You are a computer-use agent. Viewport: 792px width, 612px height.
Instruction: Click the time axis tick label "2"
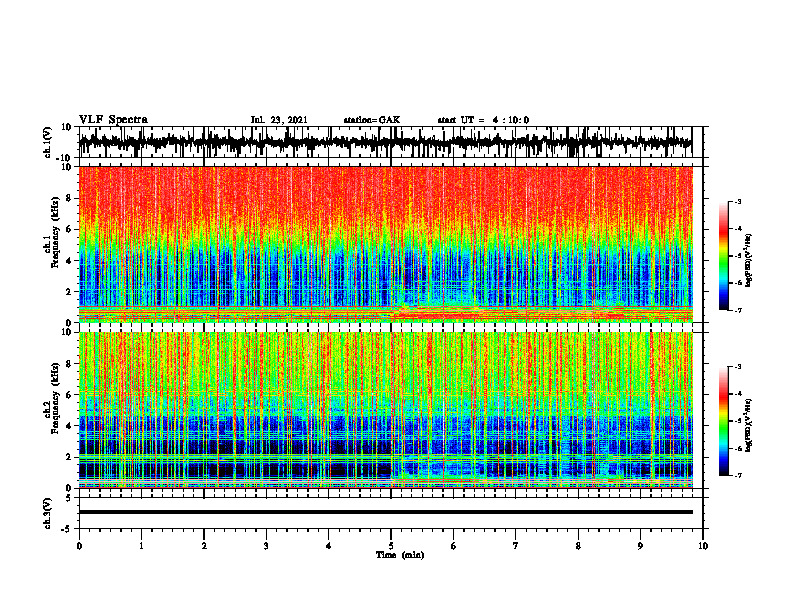tap(204, 545)
